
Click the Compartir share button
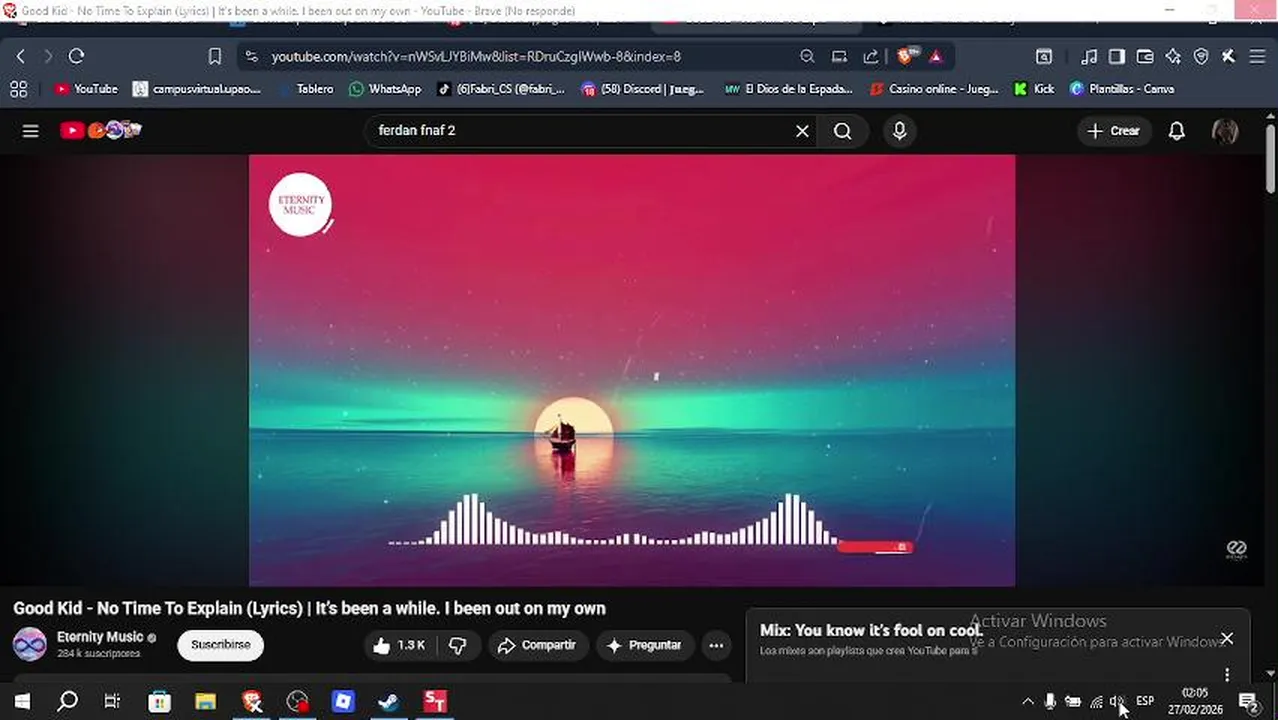[x=537, y=645]
